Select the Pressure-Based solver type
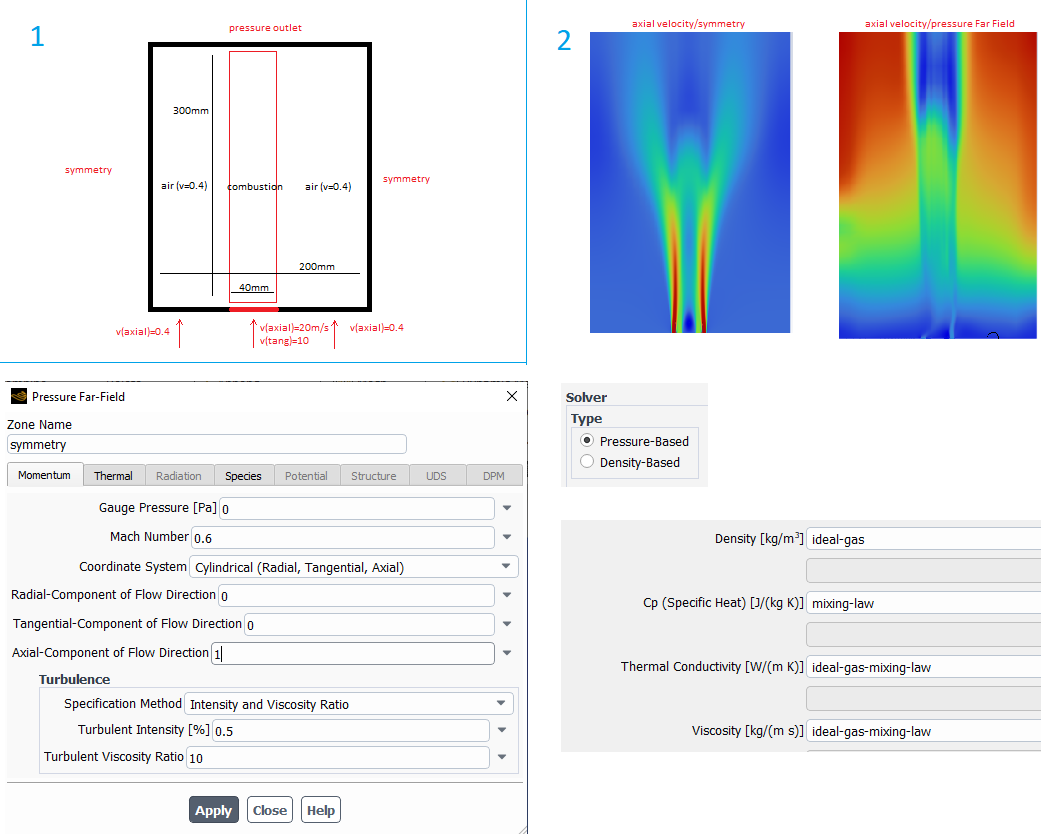The image size is (1041, 834). click(587, 440)
